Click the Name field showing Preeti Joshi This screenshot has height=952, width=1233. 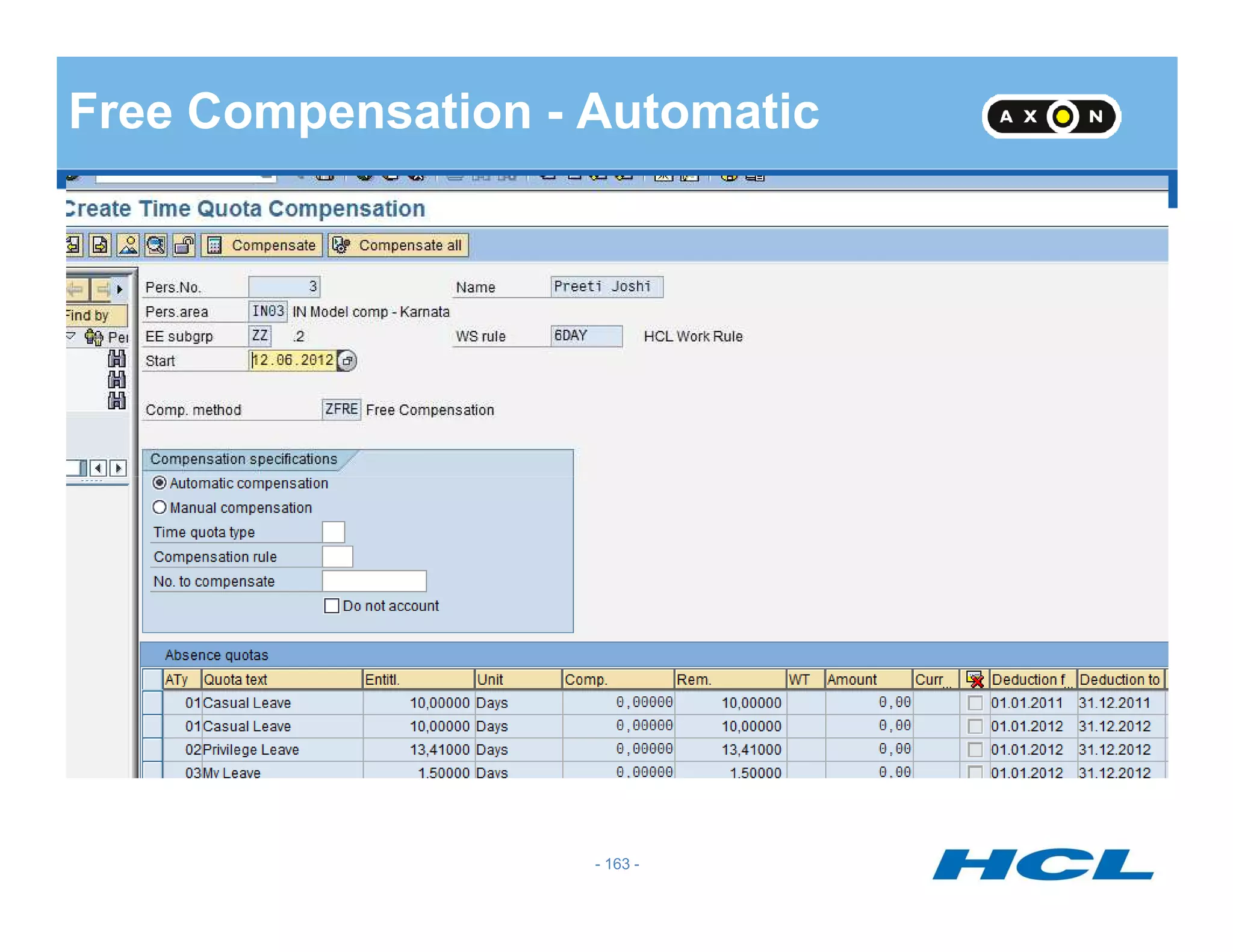click(606, 286)
